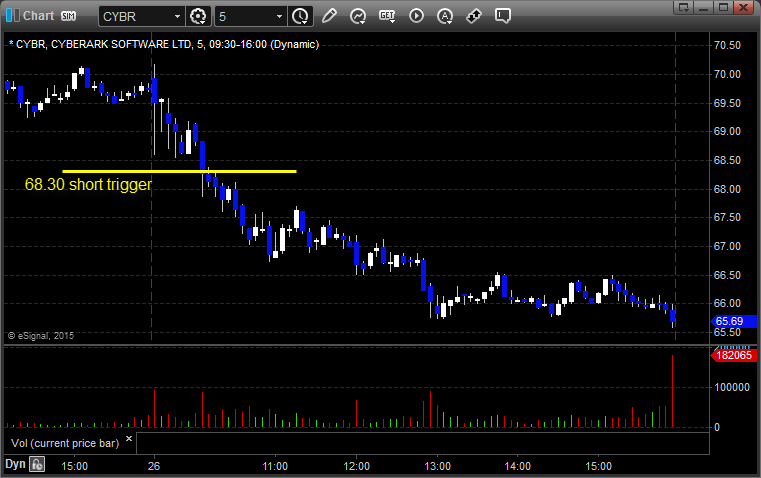Image resolution: width=761 pixels, height=478 pixels.
Task: Open the symbol history gear icon beside CYBR
Action: tap(198, 16)
